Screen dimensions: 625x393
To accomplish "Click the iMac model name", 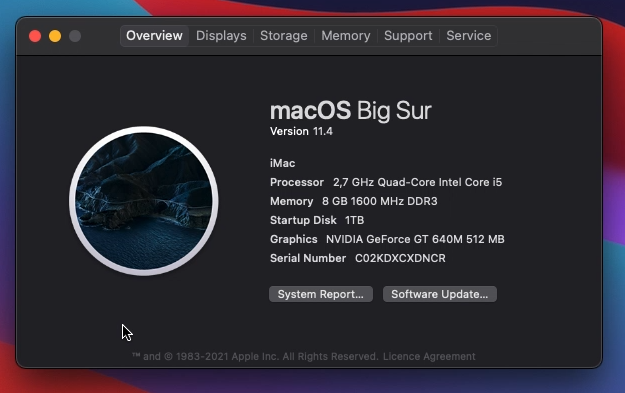I will (x=283, y=163).
